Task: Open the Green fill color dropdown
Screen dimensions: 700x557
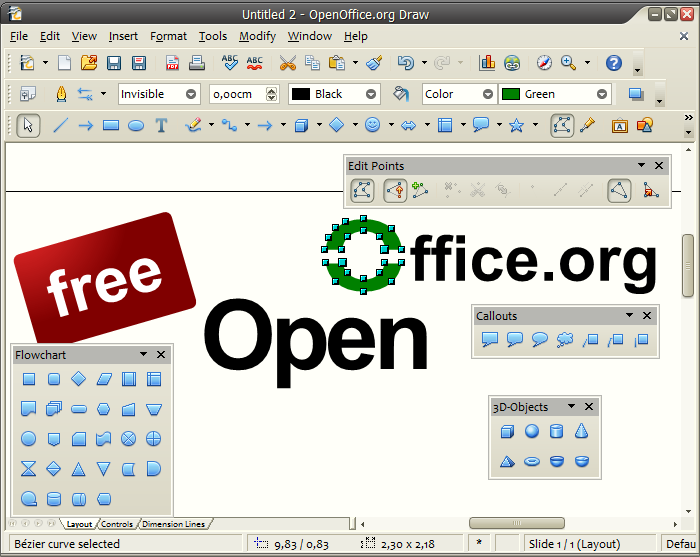Action: coord(602,94)
